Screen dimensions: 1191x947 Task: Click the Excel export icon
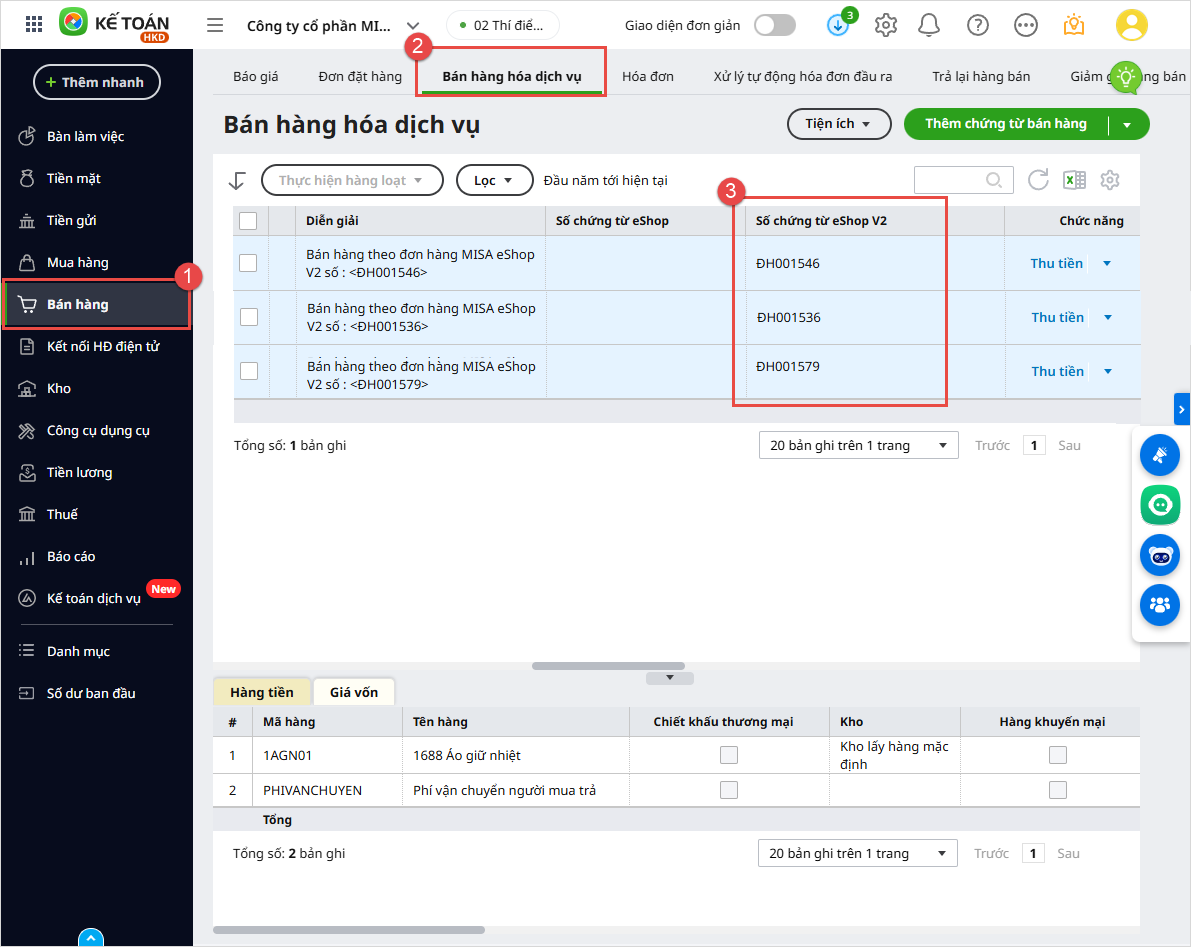(1074, 180)
